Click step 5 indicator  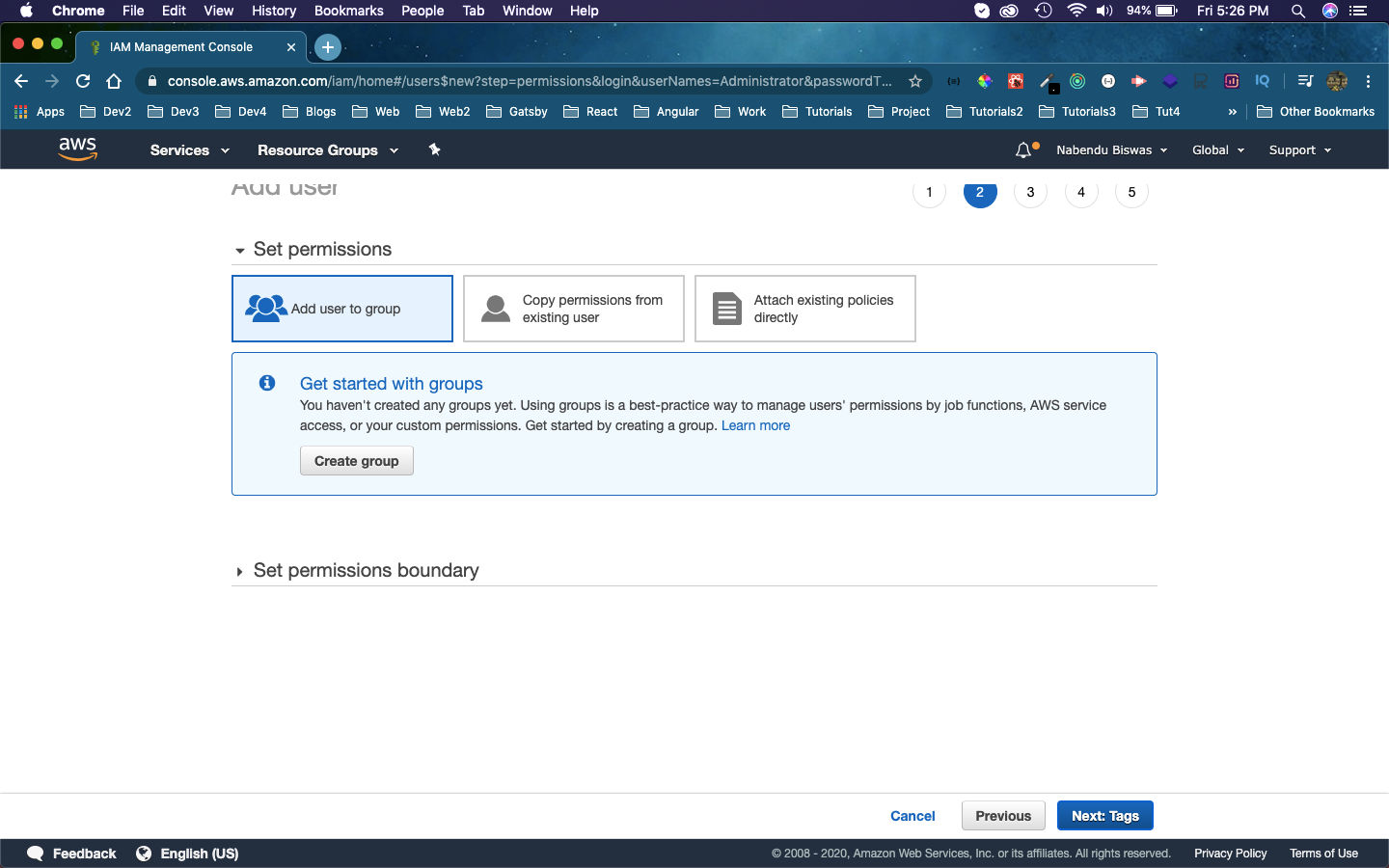[1131, 192]
